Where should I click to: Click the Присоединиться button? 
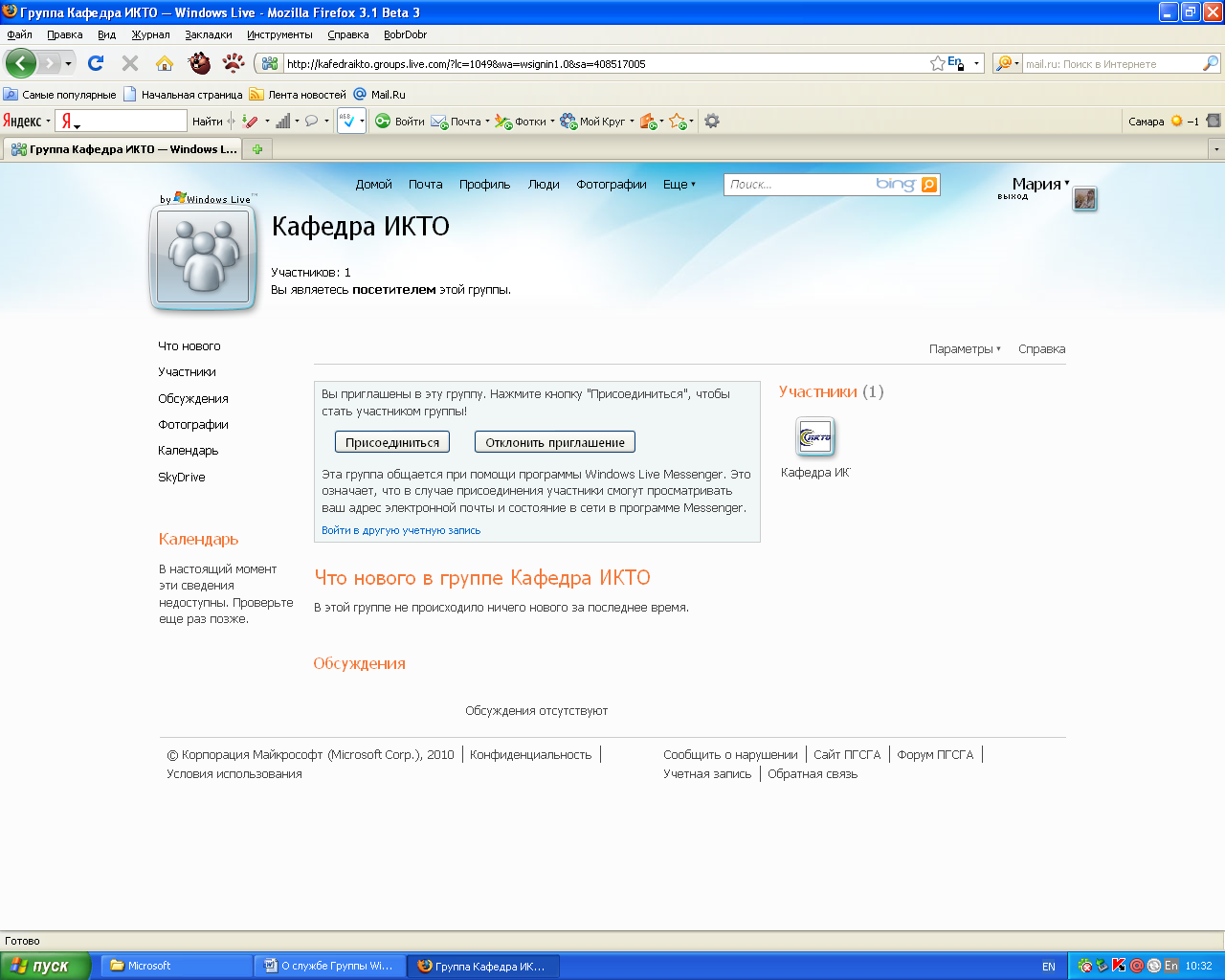[x=392, y=442]
